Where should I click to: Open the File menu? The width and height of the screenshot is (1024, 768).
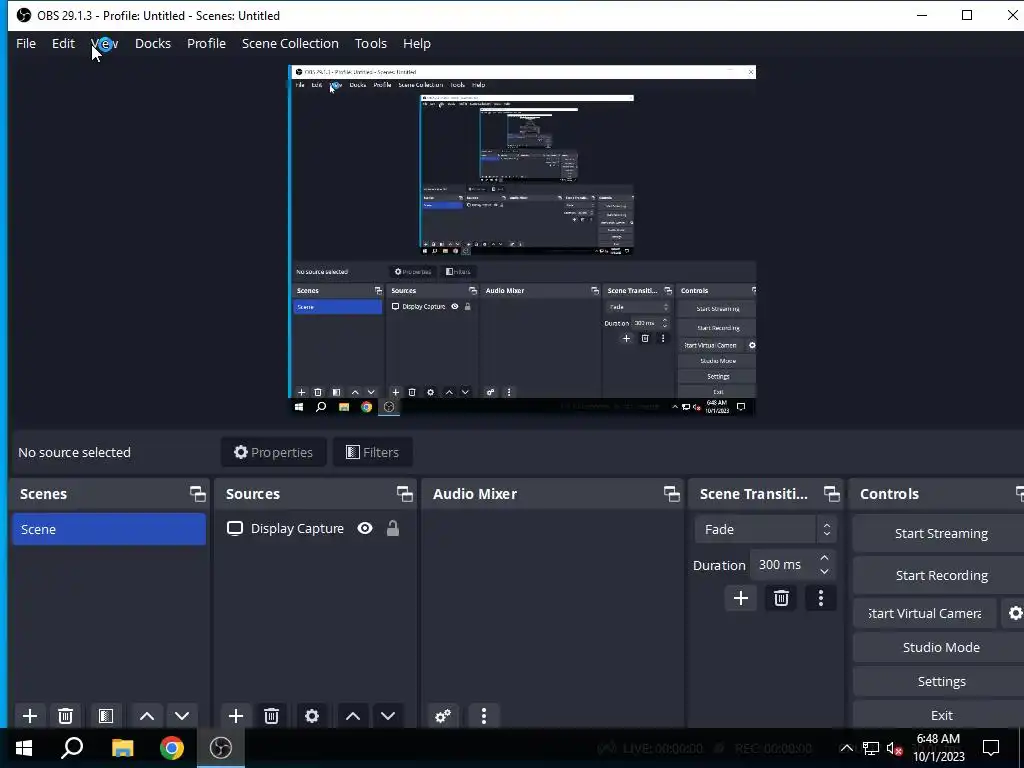(26, 43)
